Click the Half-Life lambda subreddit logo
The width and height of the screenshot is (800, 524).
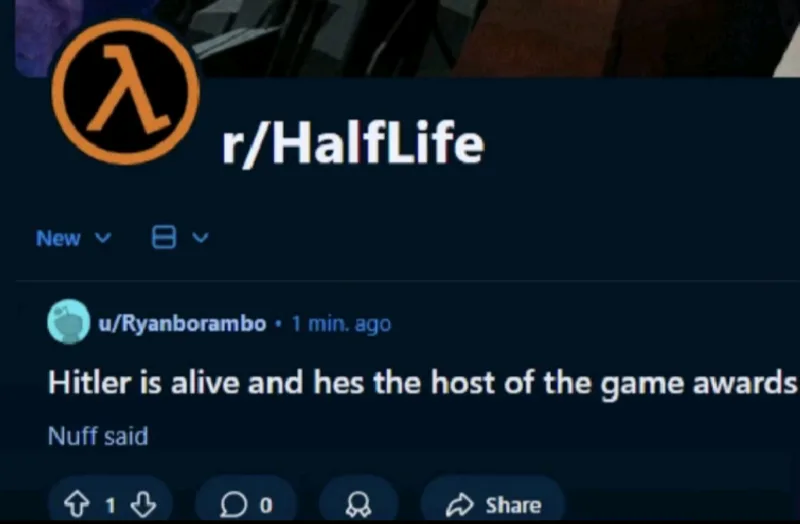tap(126, 92)
